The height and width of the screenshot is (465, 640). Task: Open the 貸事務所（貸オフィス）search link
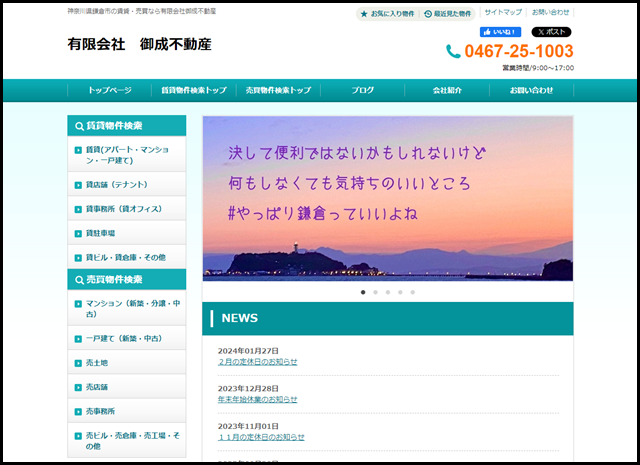127,209
